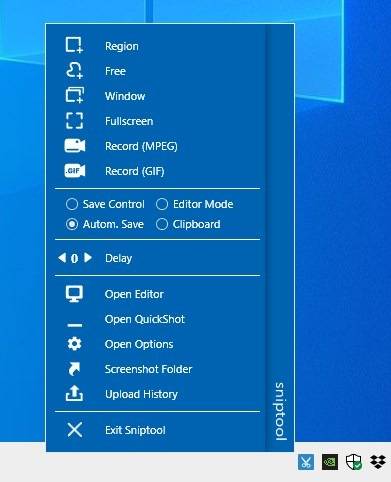391x482 pixels.
Task: Increase the Delay with the right arrow
Action: 88,257
